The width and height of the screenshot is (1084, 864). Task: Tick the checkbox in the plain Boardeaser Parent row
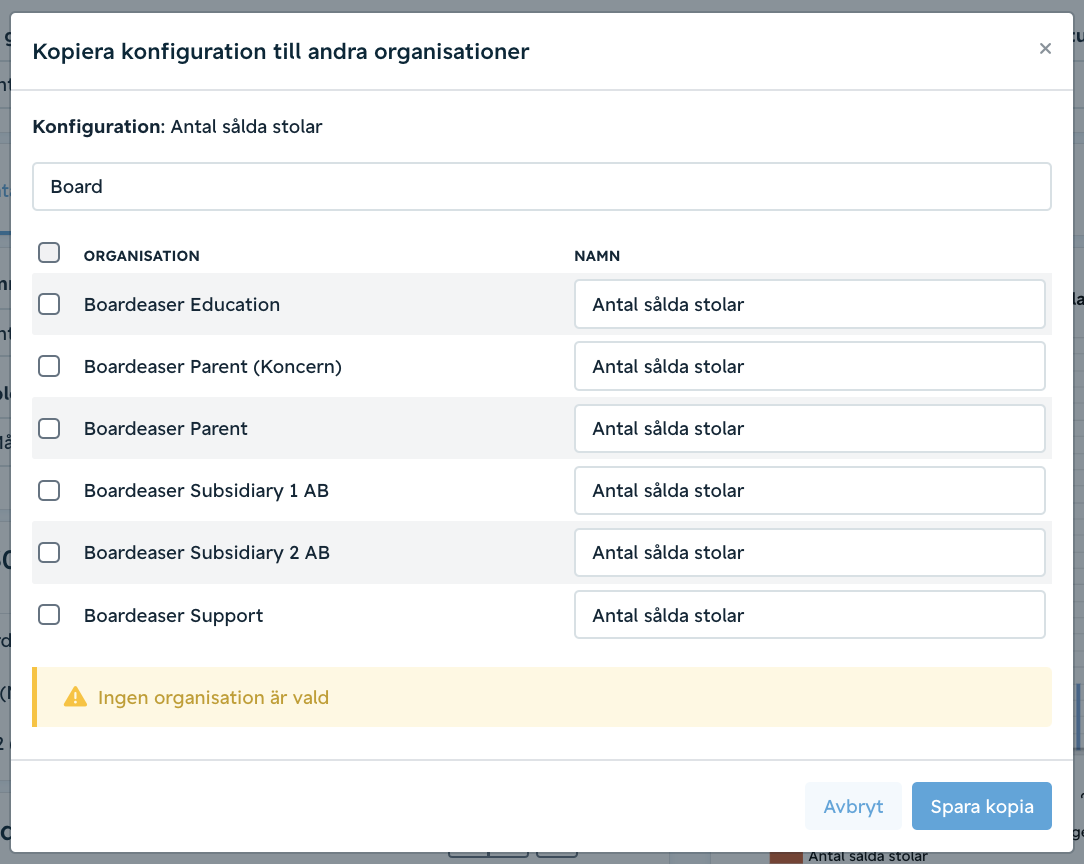49,429
